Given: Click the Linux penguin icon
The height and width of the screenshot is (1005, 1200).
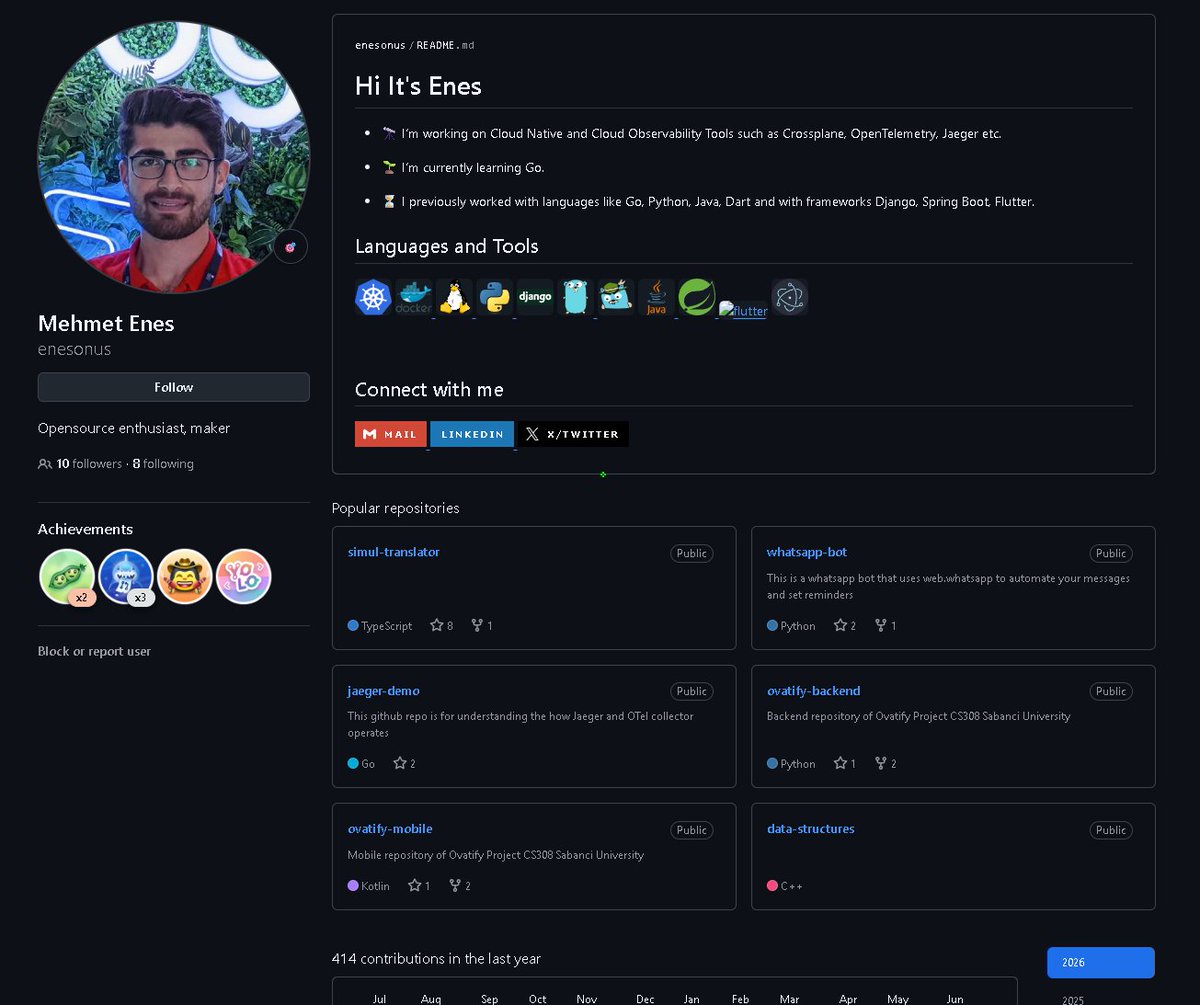Looking at the screenshot, I should pos(454,297).
